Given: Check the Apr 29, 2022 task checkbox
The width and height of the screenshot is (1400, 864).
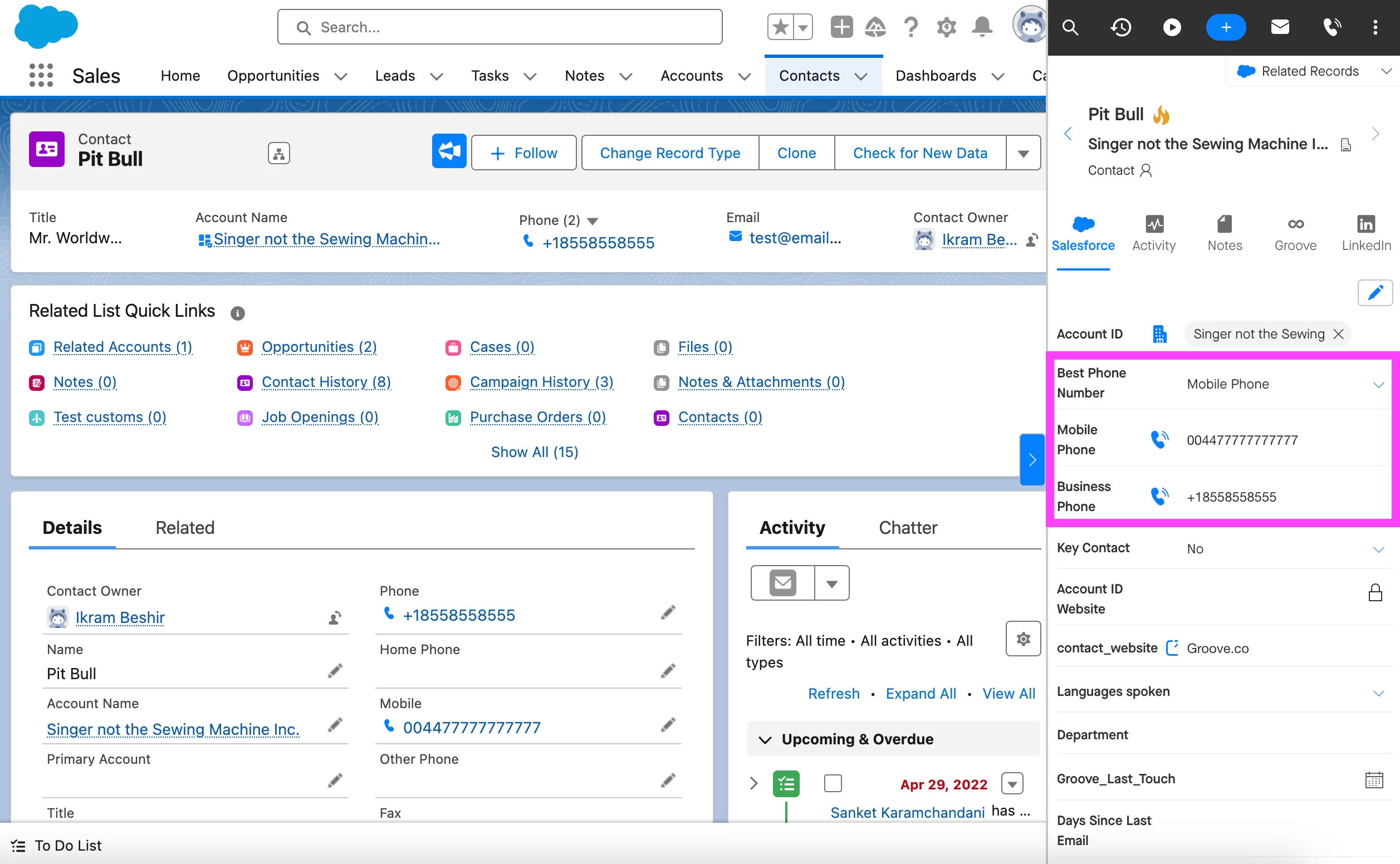Looking at the screenshot, I should [833, 783].
